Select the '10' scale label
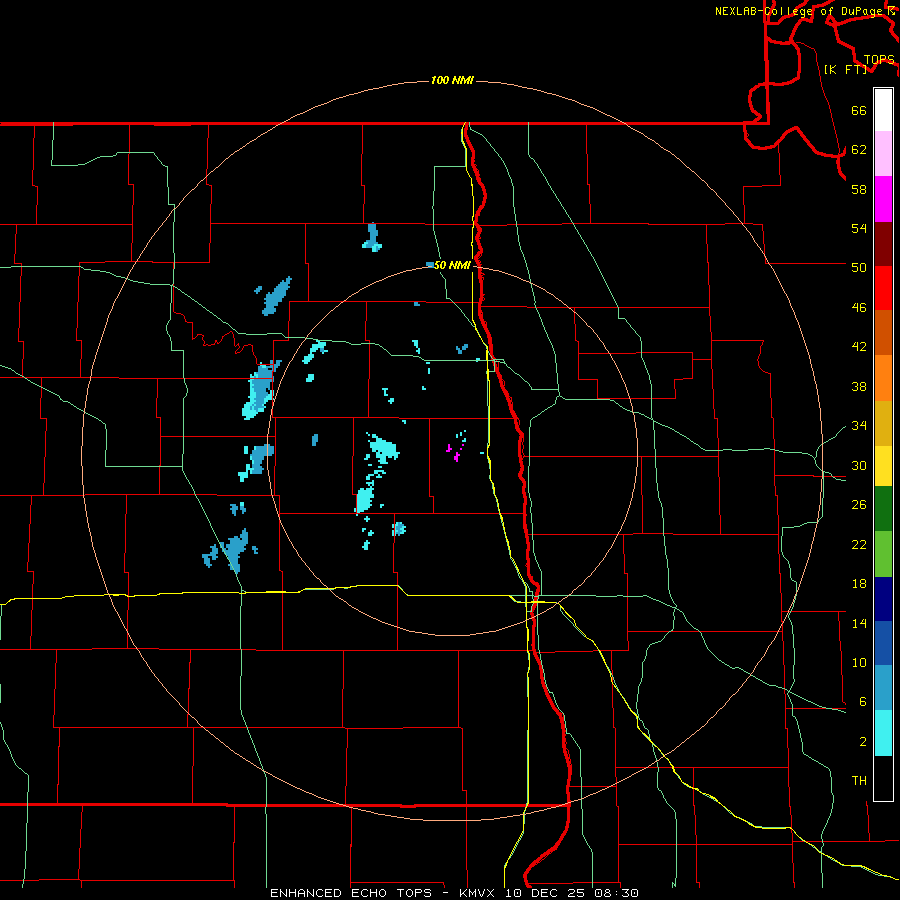 pos(859,662)
